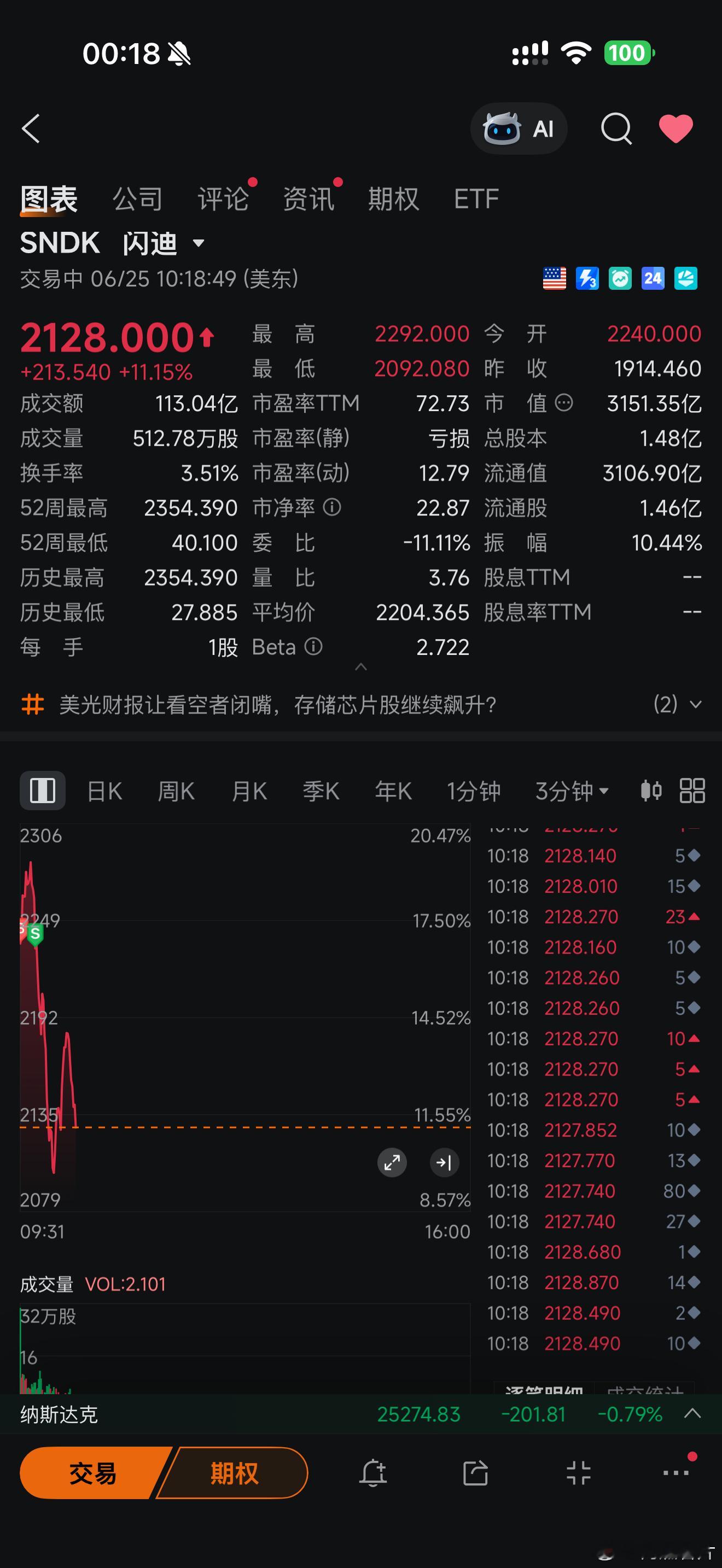Open the three-dot more menu
The image size is (722, 1568).
click(x=676, y=1473)
